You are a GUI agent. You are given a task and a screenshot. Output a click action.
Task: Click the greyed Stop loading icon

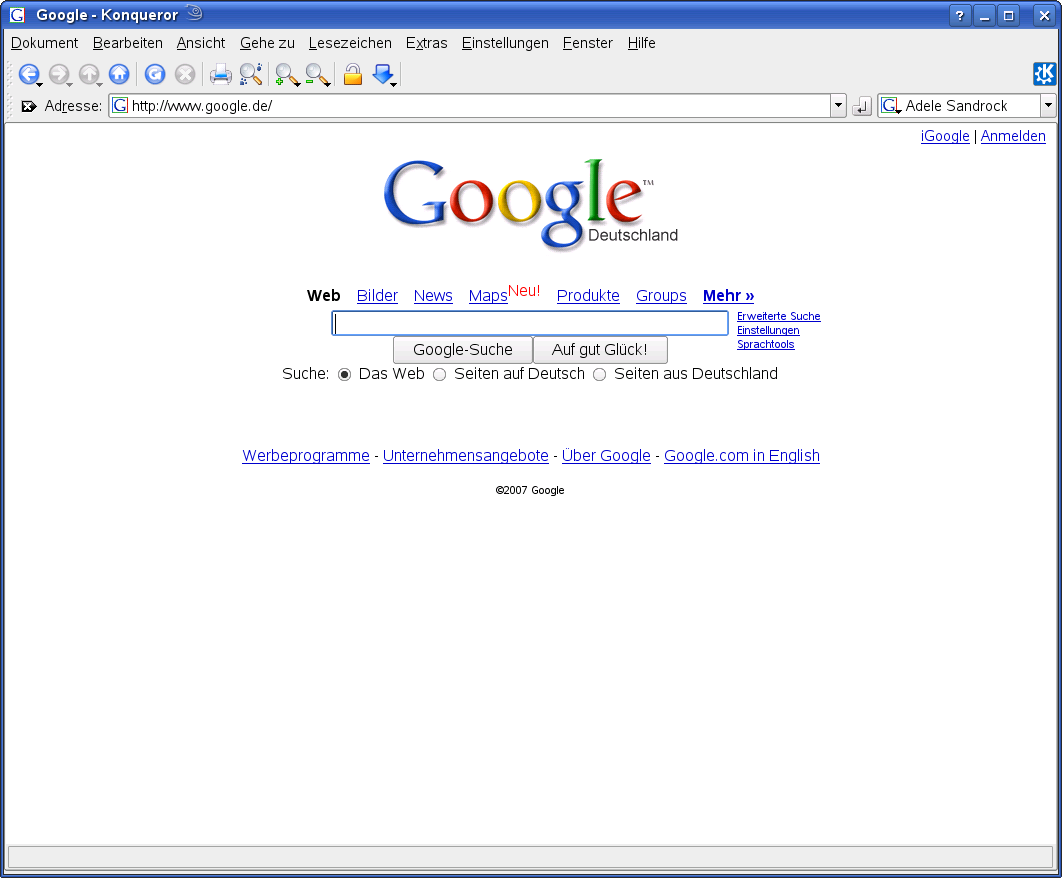(185, 74)
